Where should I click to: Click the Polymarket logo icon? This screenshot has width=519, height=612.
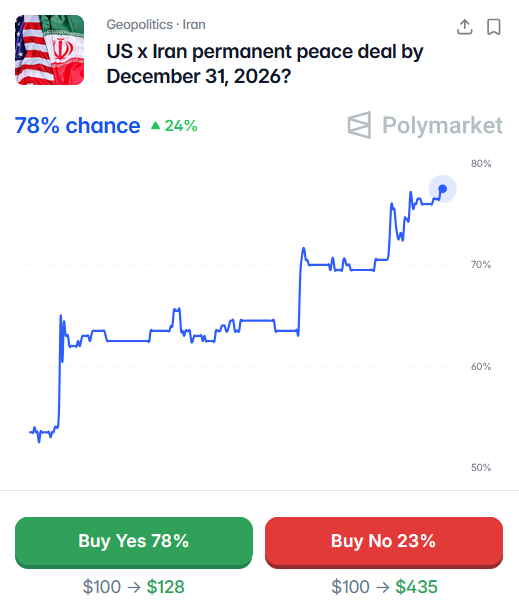click(359, 125)
